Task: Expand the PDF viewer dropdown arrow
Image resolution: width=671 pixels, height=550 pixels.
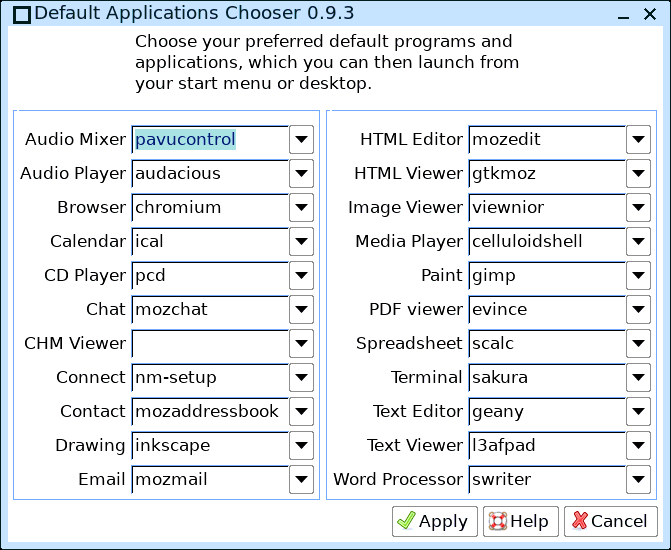Action: (x=638, y=309)
